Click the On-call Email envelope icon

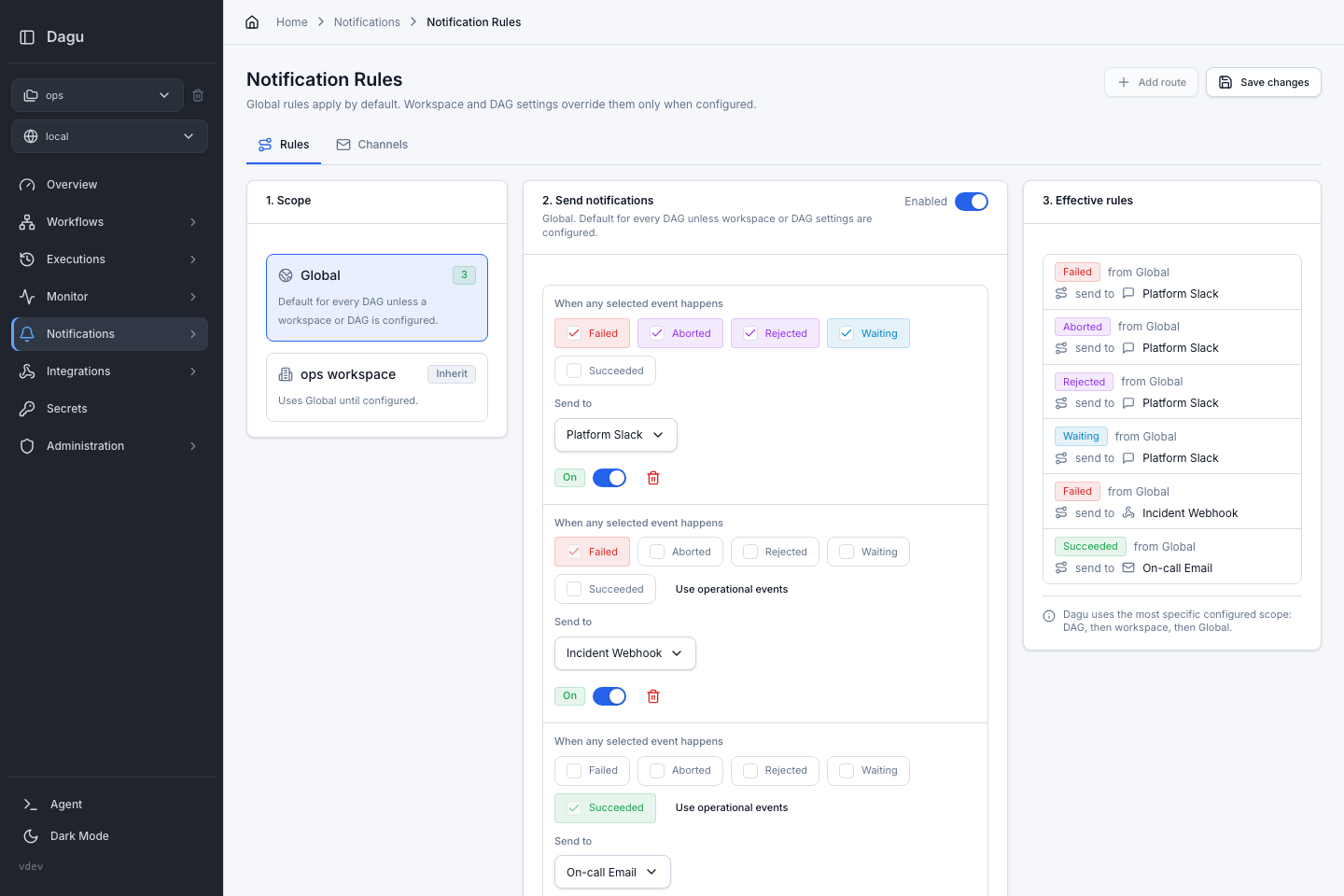pos(1128,567)
